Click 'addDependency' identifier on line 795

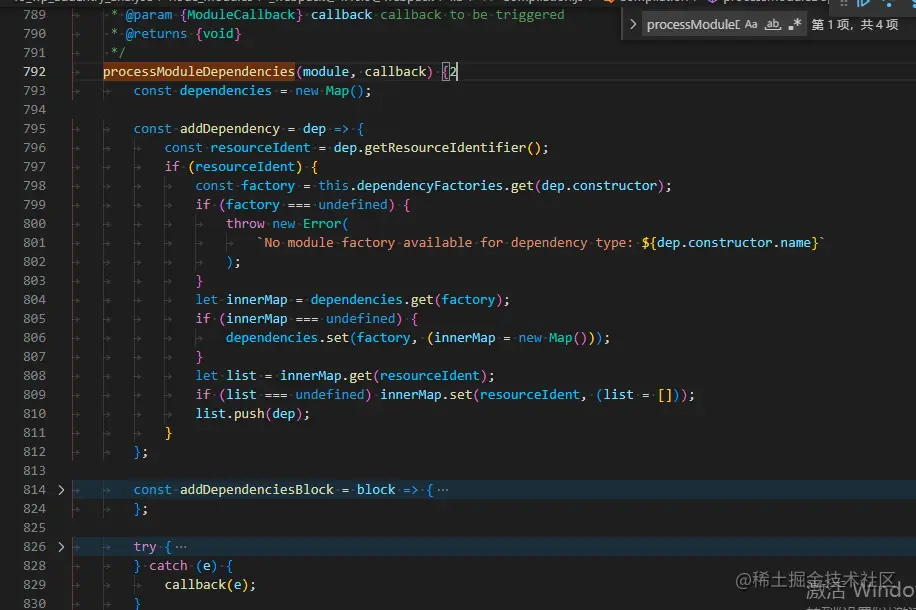click(230, 129)
